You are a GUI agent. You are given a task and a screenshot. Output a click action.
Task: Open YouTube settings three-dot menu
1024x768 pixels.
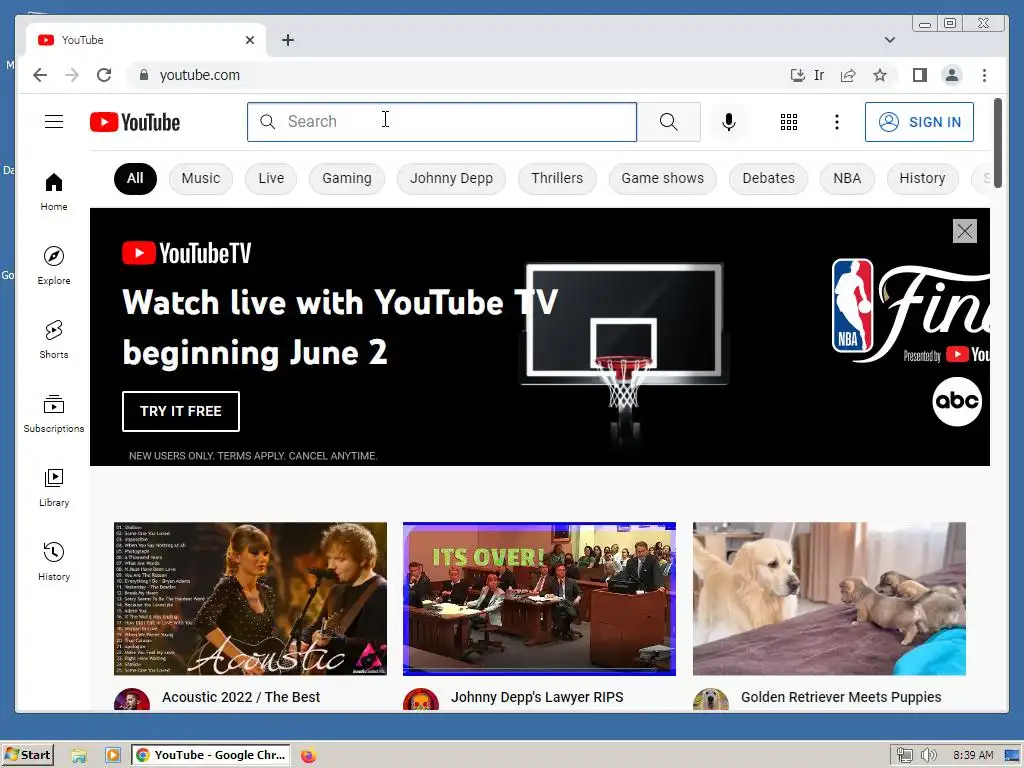(837, 121)
